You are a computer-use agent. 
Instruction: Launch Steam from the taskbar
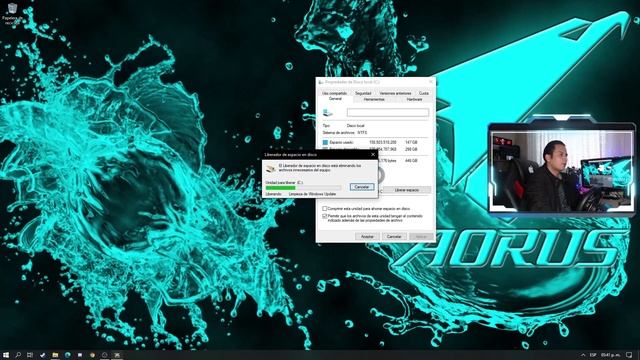[42, 355]
